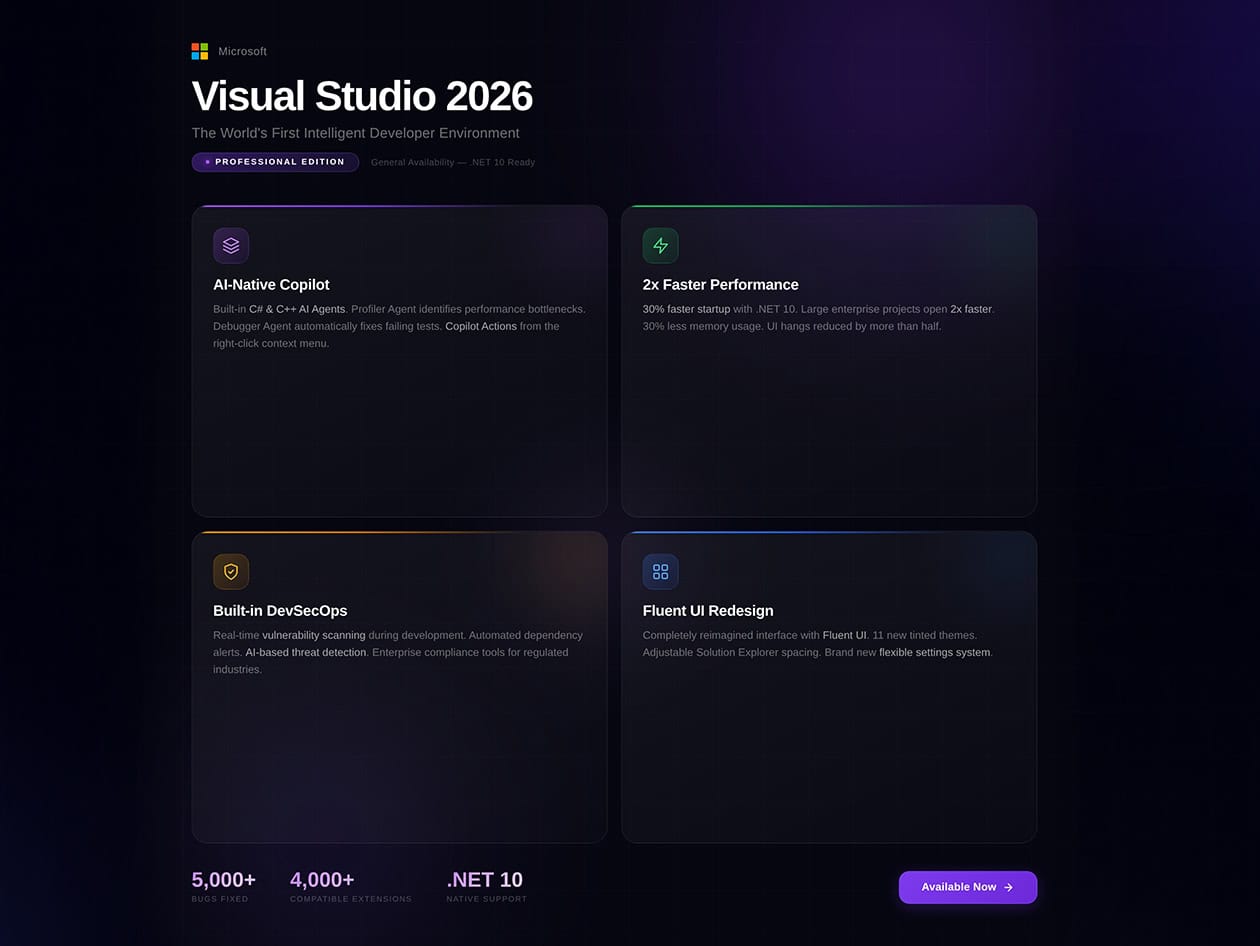Click the Available Now button
This screenshot has height=946, width=1260.
click(x=967, y=887)
